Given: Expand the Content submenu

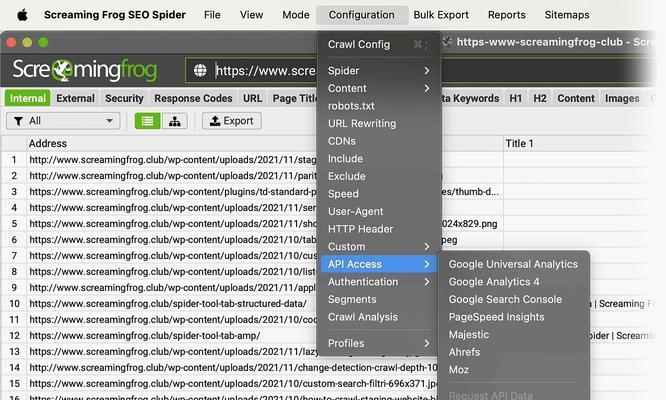Looking at the screenshot, I should click(x=378, y=88).
